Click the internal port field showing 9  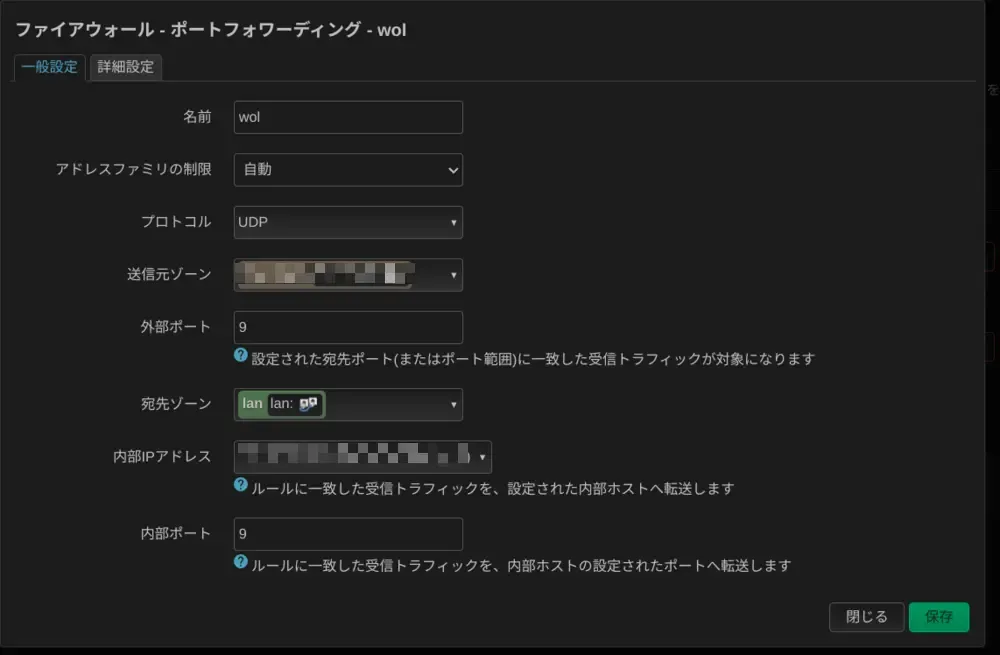(347, 534)
